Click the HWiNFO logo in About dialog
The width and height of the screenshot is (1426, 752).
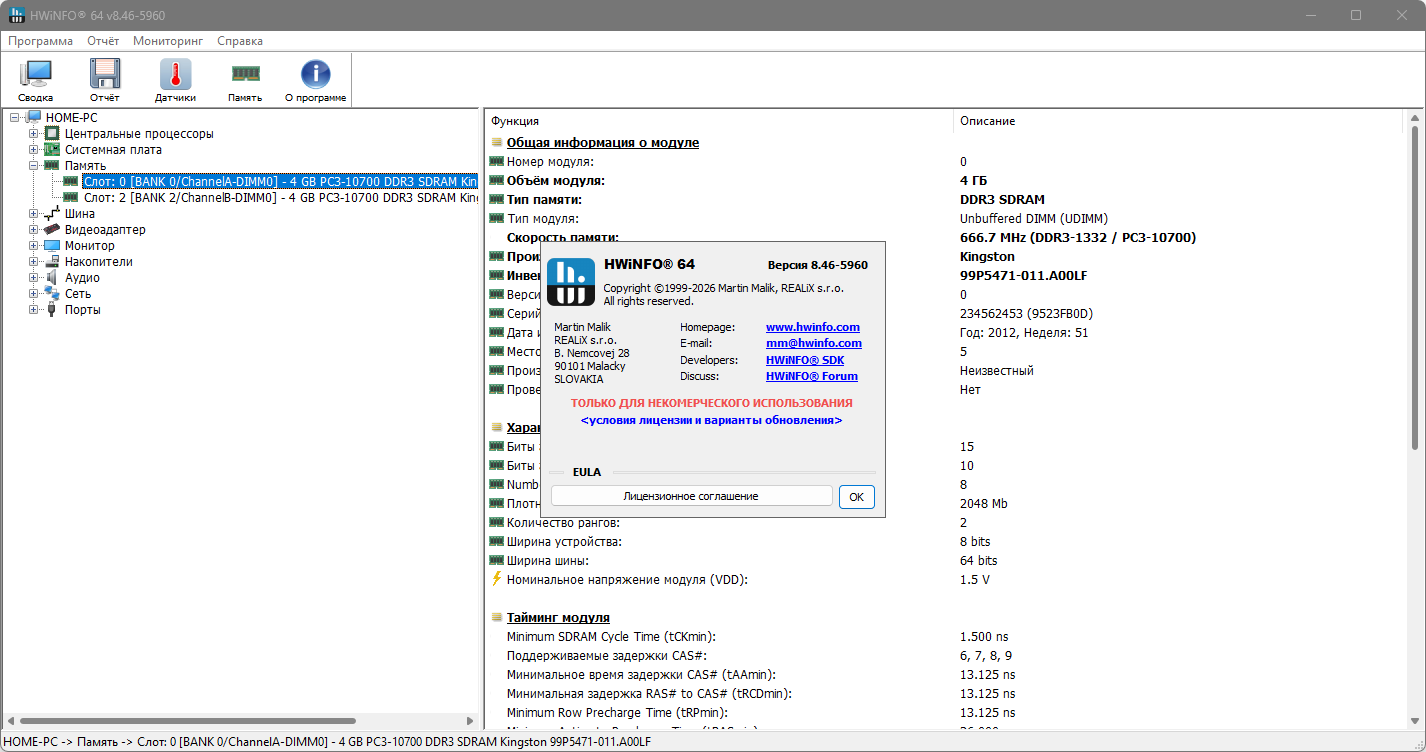[571, 281]
